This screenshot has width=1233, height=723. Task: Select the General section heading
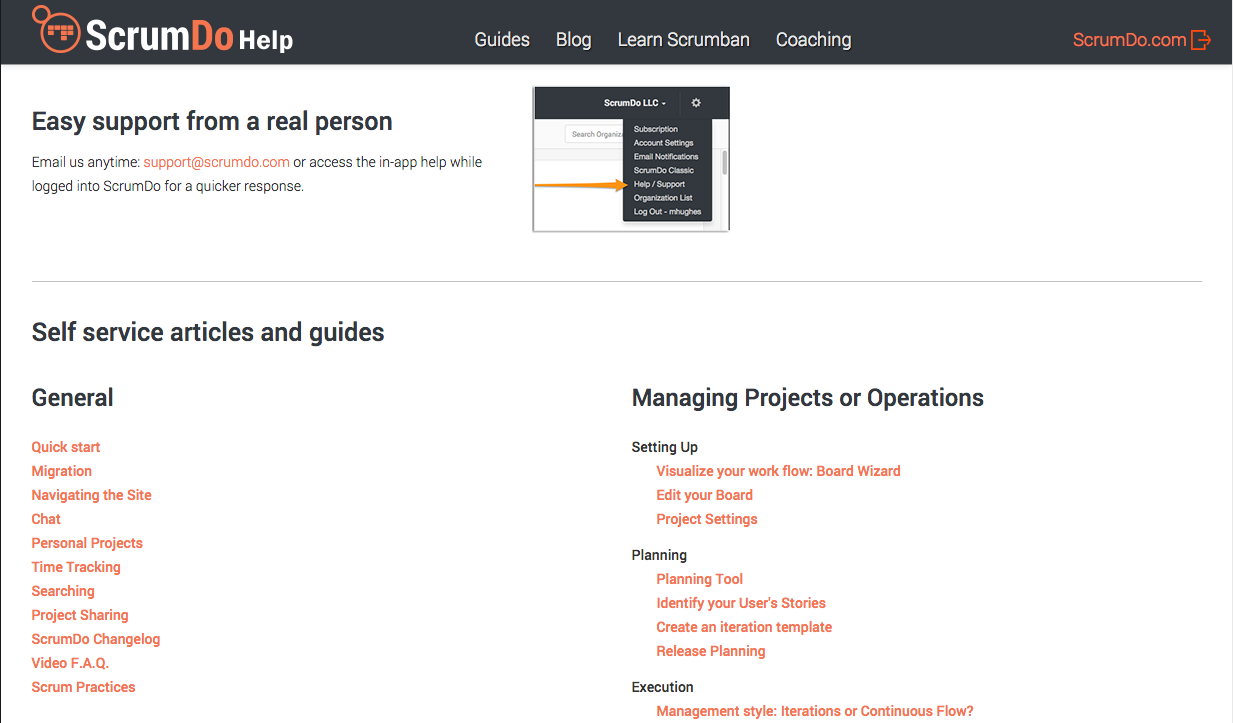click(x=73, y=397)
